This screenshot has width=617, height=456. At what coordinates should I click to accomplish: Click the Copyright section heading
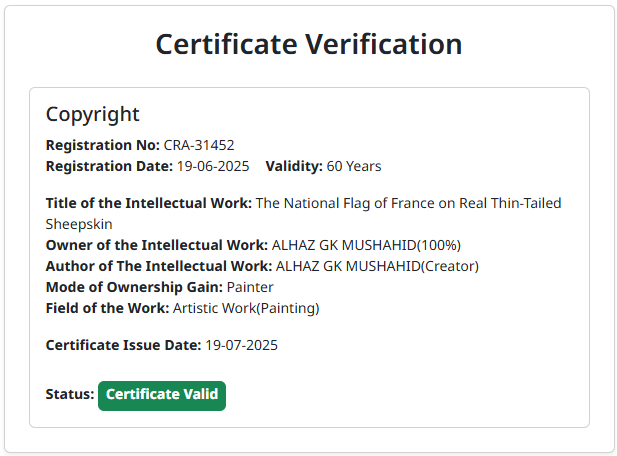tap(93, 114)
